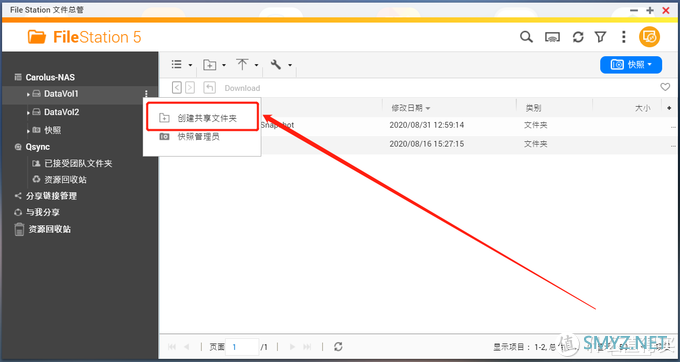
Task: Click the wrench tools toolbar icon
Action: point(276,65)
